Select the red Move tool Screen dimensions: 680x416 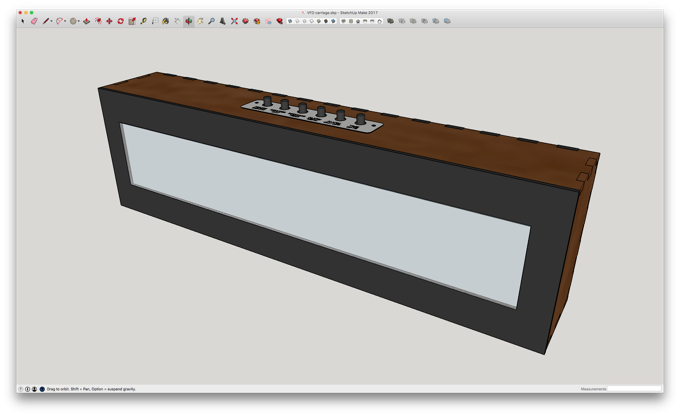point(109,21)
